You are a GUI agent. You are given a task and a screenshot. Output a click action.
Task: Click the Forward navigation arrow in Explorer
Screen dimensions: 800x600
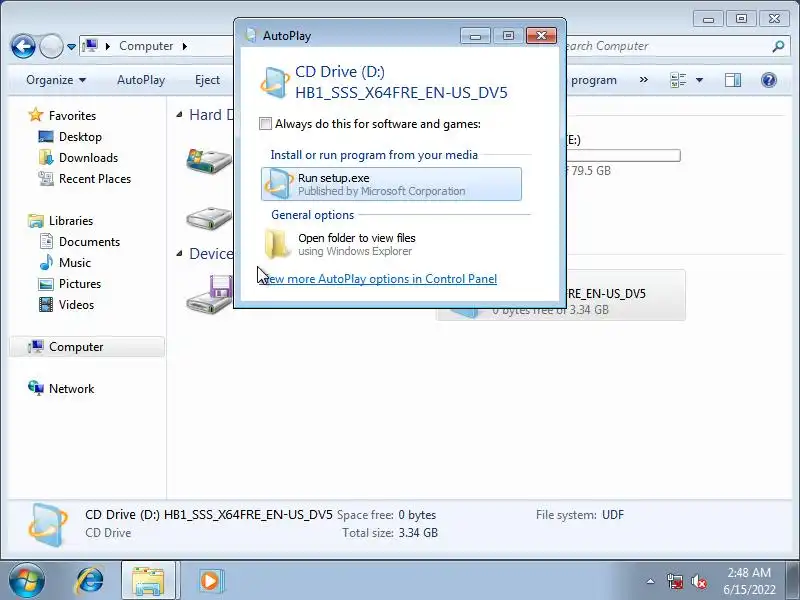point(51,46)
